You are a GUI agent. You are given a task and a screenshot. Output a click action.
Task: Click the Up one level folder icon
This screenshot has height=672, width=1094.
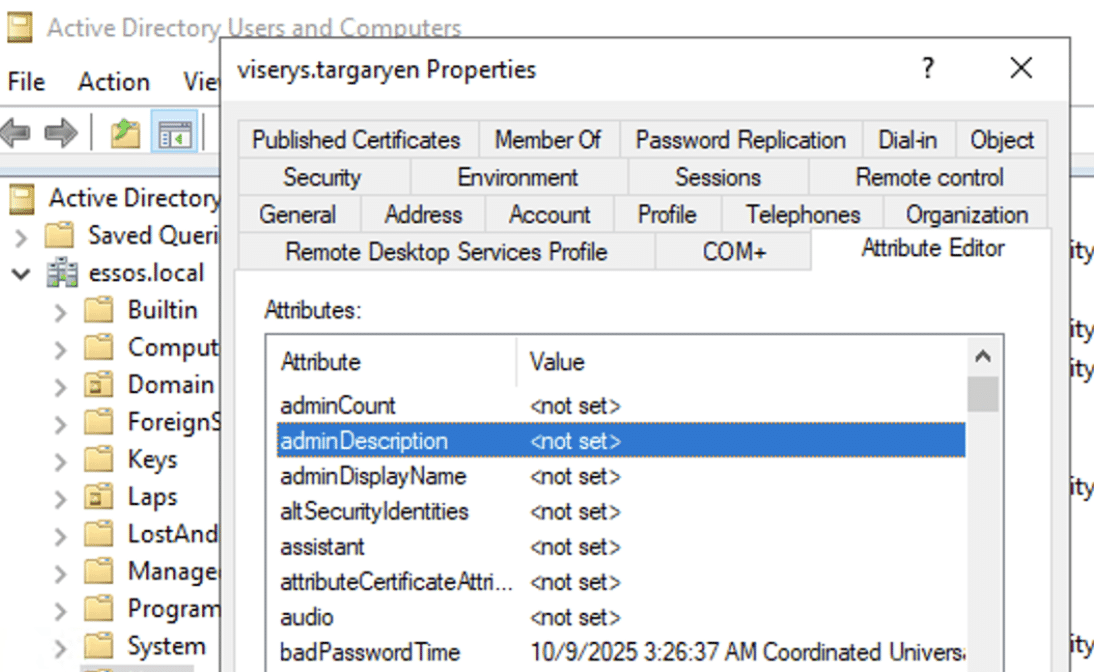[125, 133]
